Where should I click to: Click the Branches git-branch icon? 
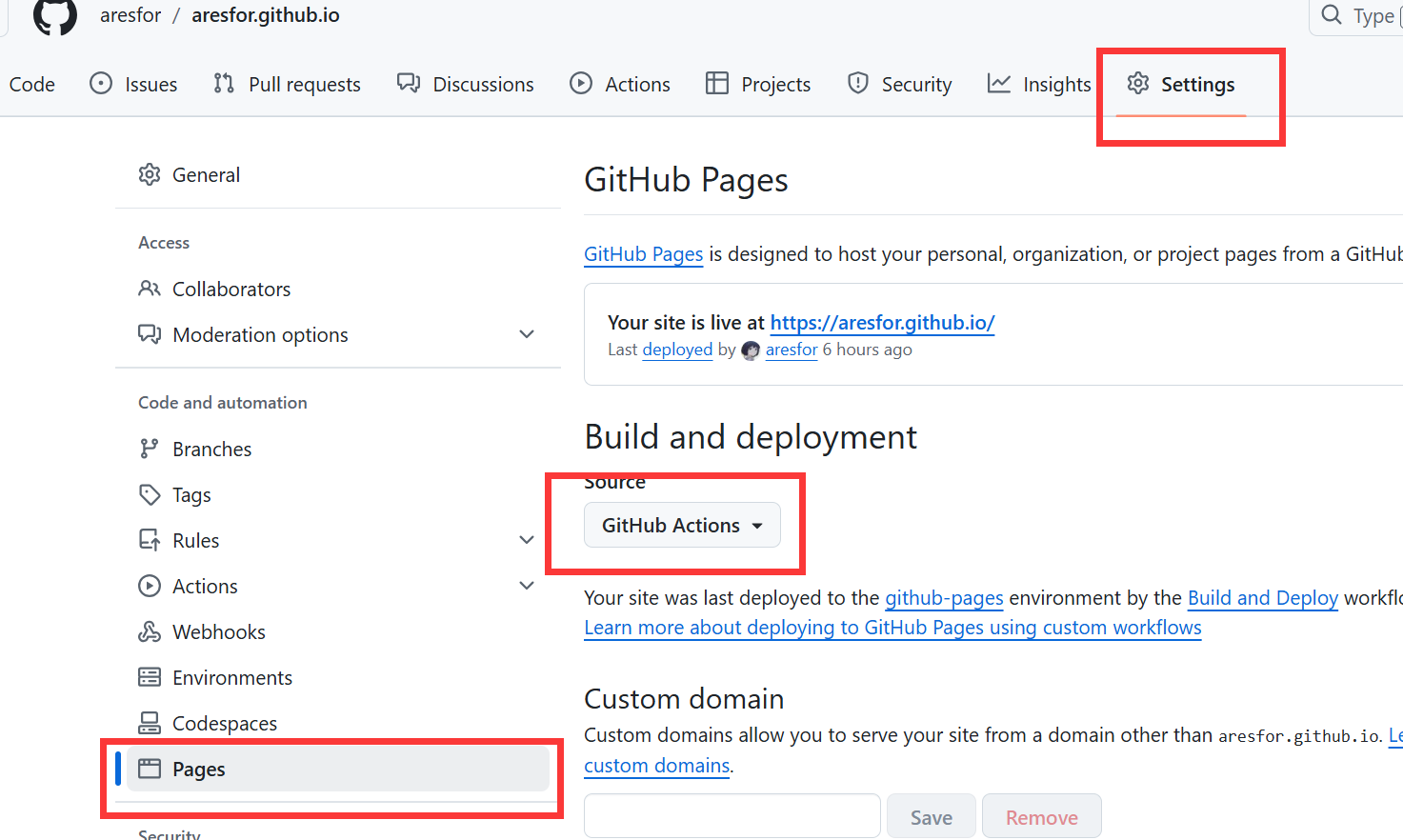tap(150, 449)
